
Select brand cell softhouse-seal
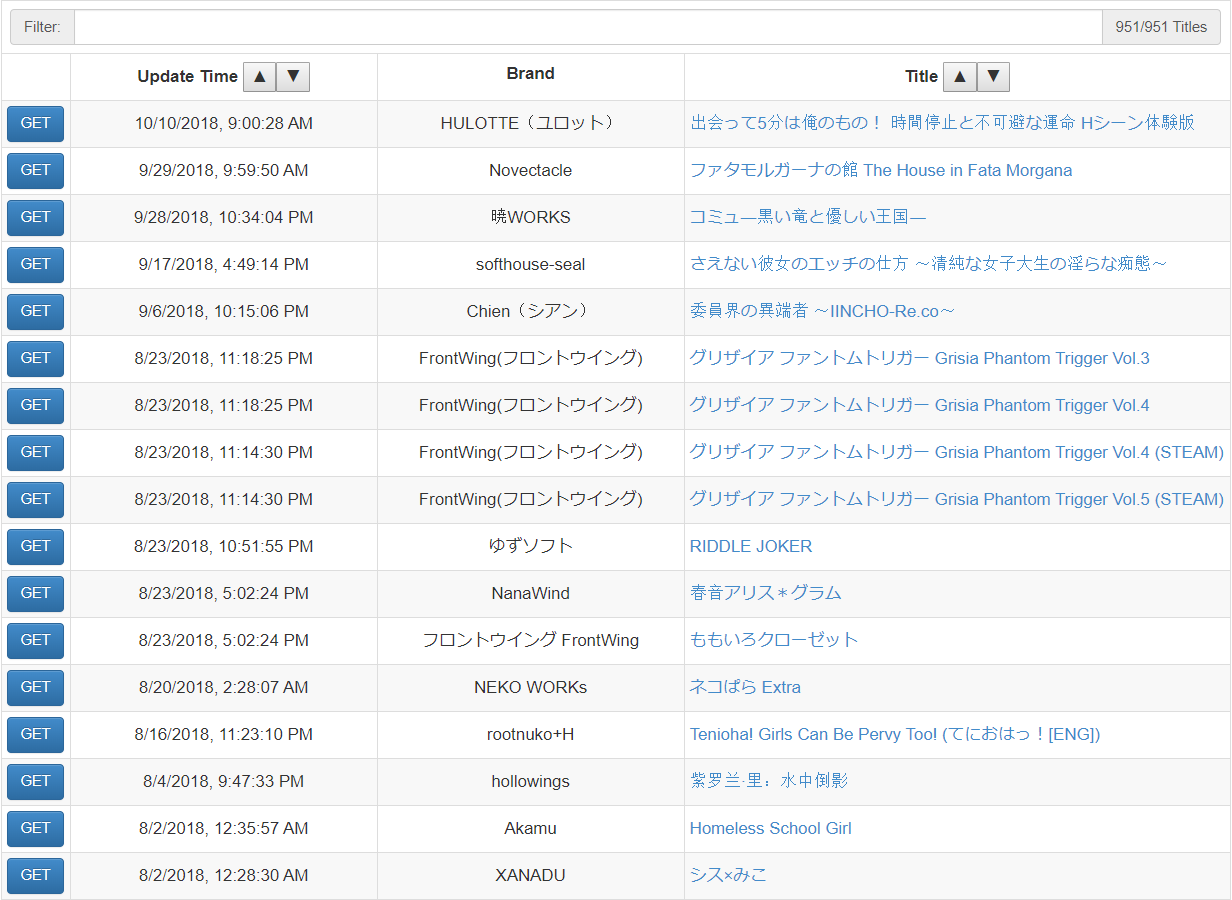[531, 265]
